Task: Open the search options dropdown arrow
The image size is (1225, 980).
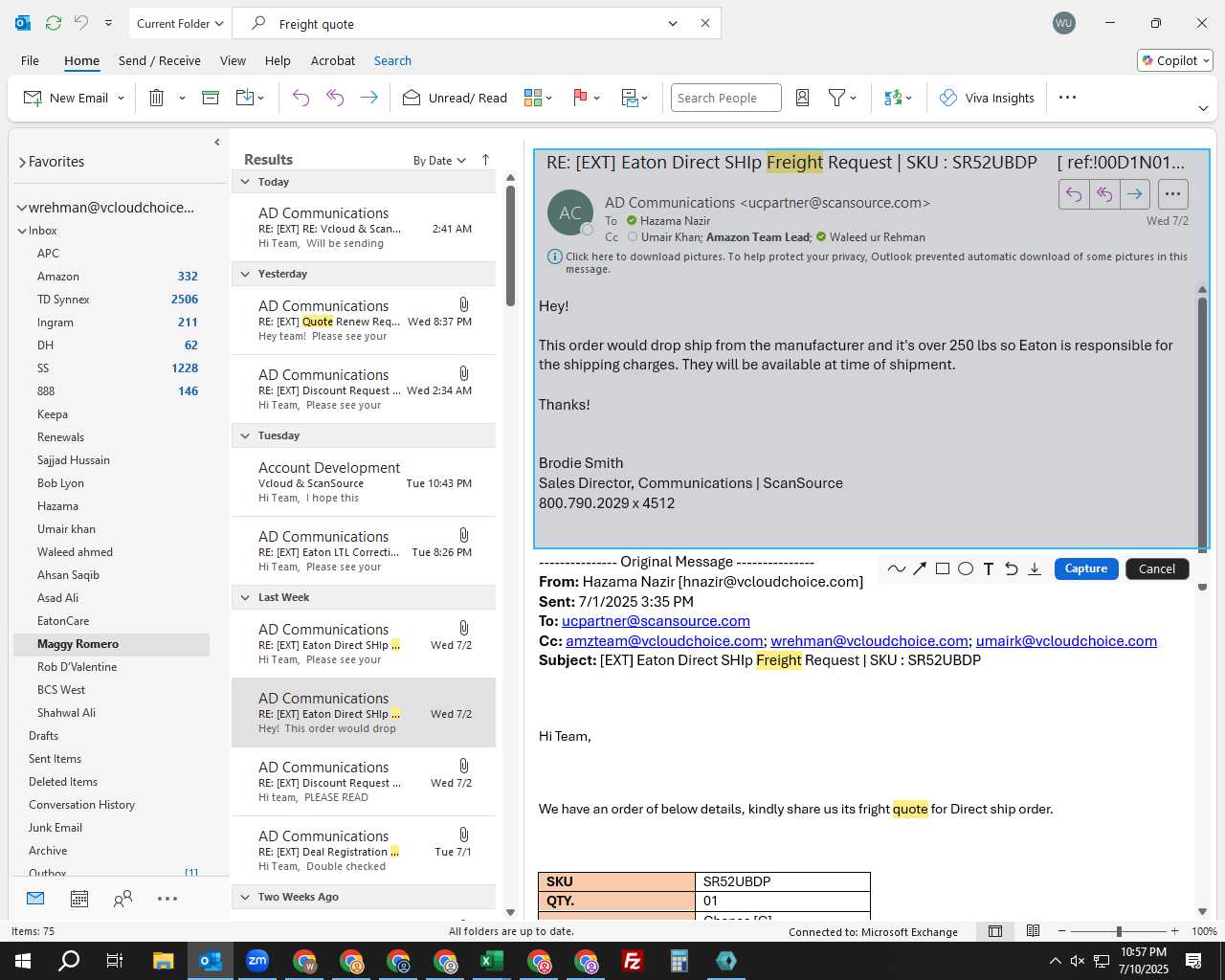Action: click(x=673, y=24)
